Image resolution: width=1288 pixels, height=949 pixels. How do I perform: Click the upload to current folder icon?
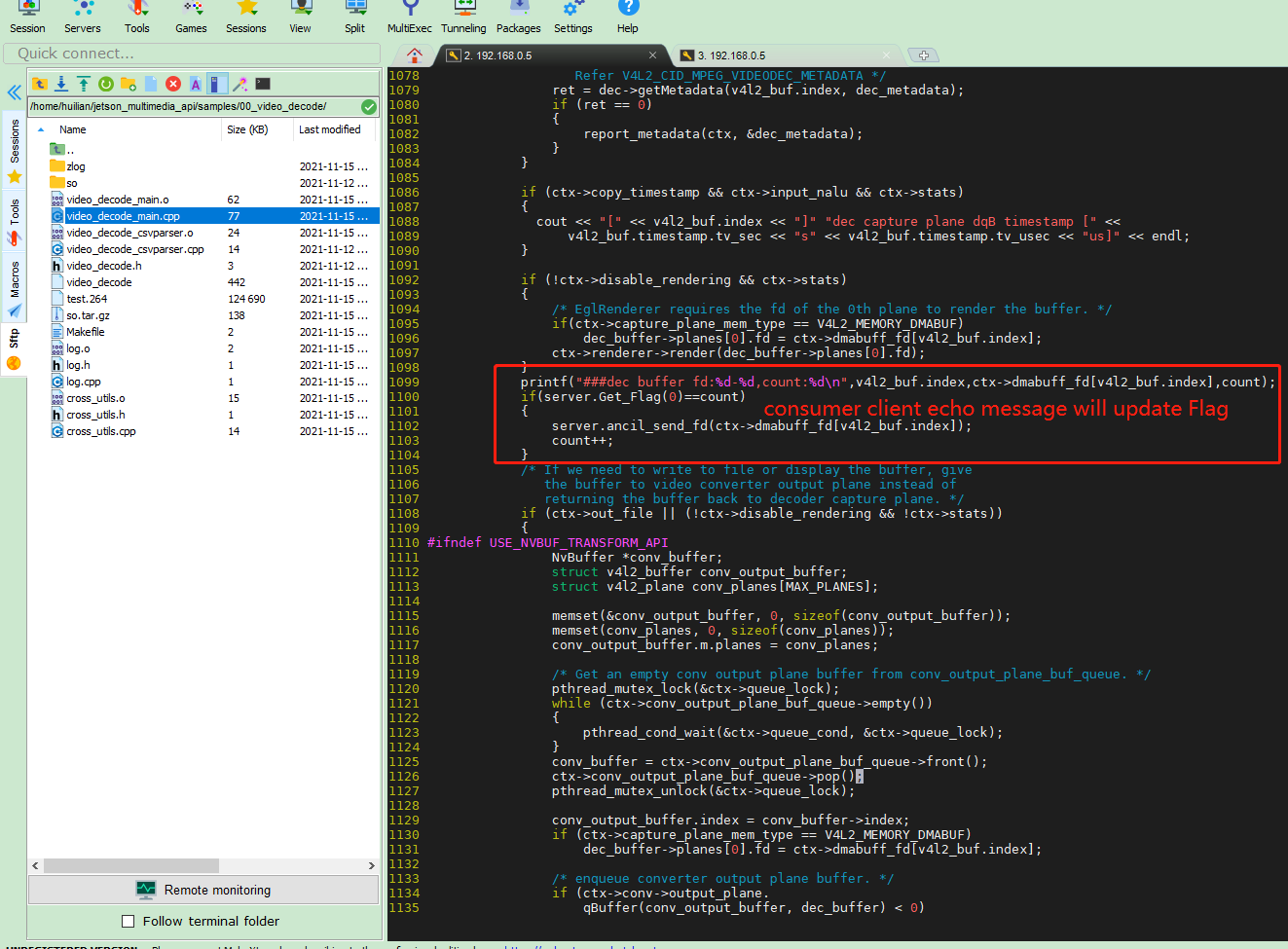84,84
